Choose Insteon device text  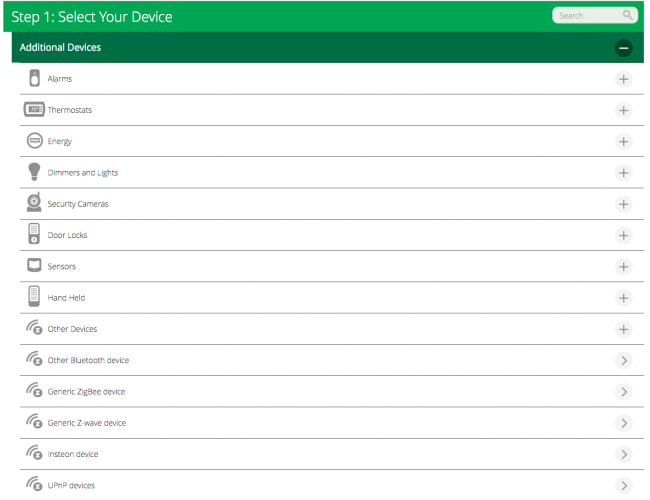[73, 454]
